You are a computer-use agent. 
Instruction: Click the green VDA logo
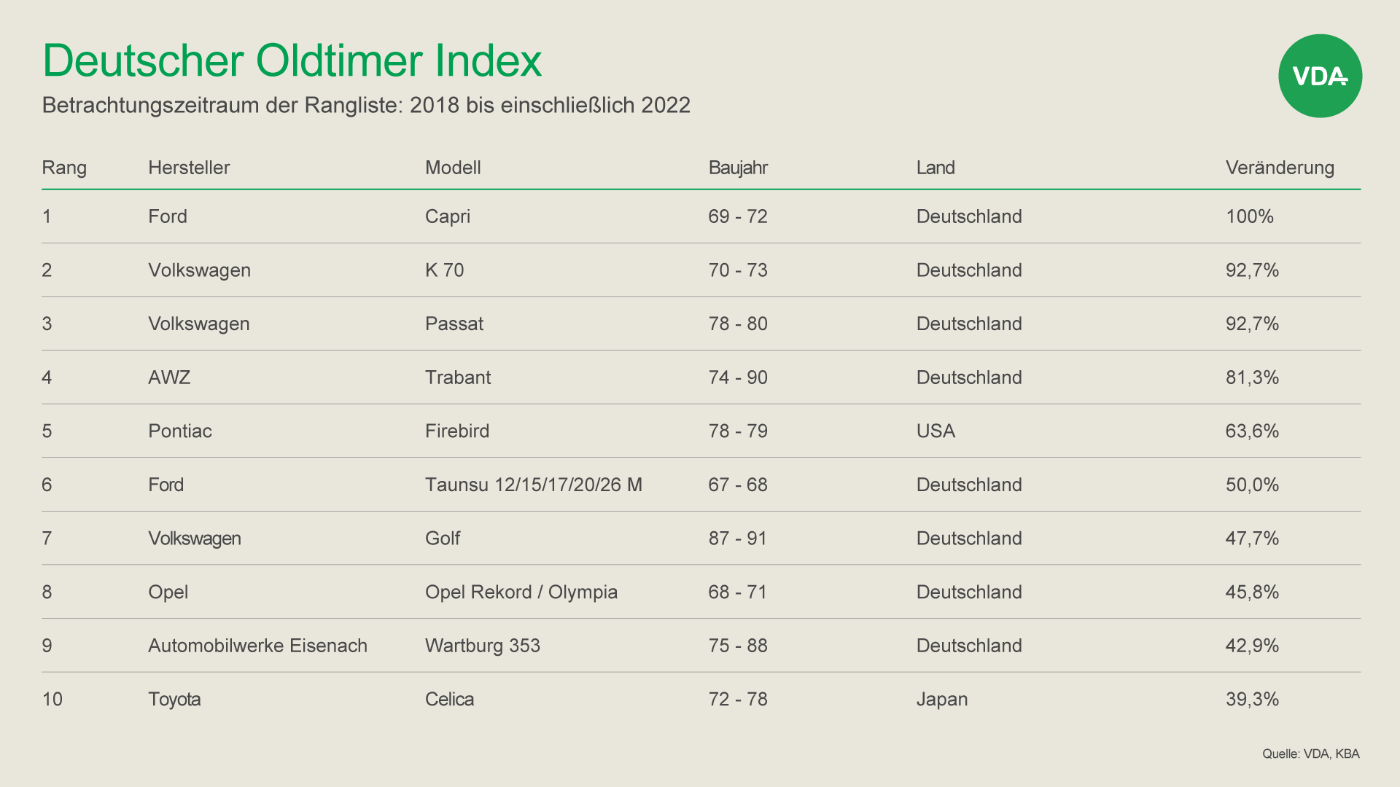point(1320,76)
